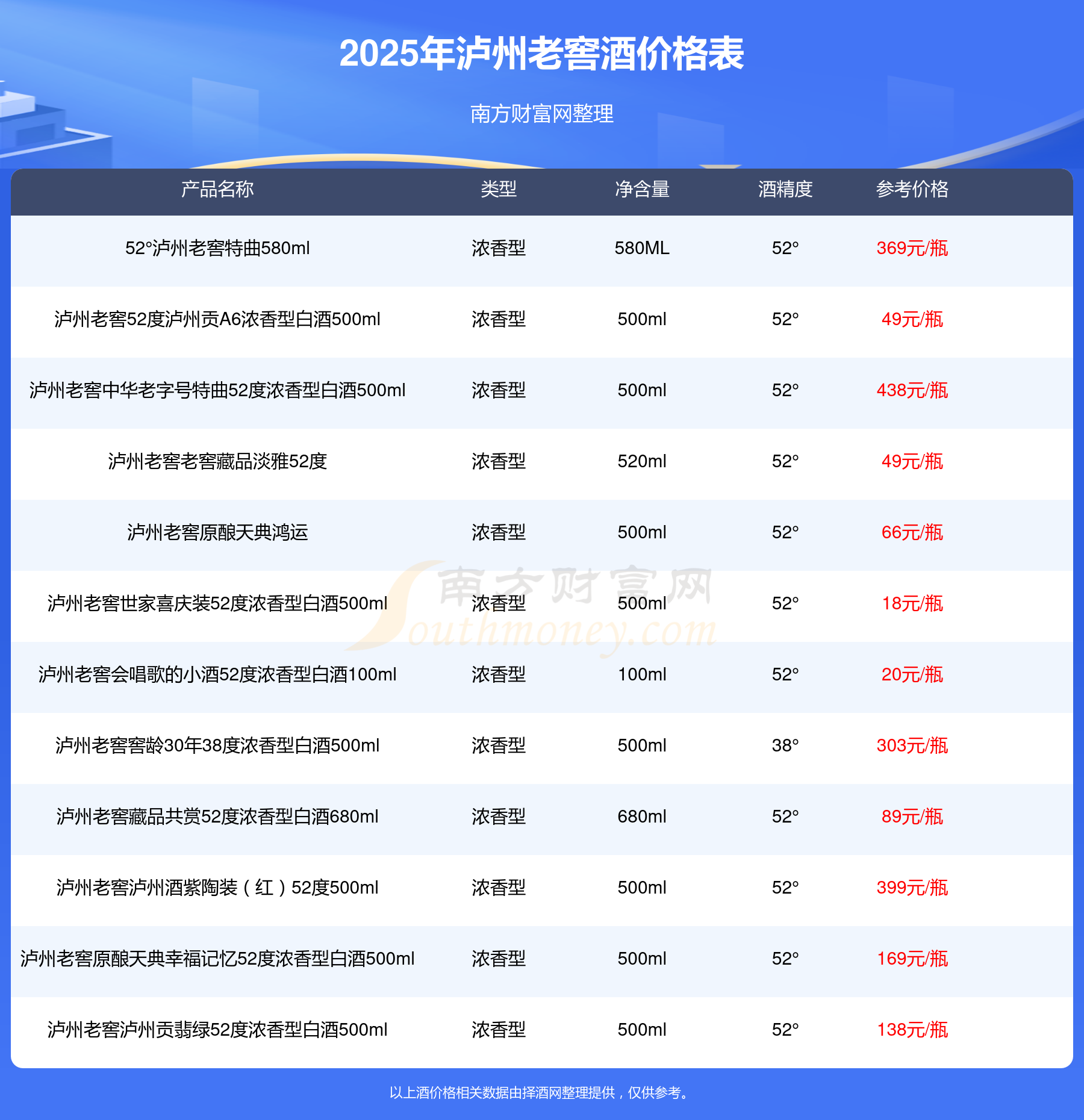Viewport: 1084px width, 1120px height.
Task: Click 浓香型 in the 原酿天典鸿运 row
Action: tap(499, 532)
